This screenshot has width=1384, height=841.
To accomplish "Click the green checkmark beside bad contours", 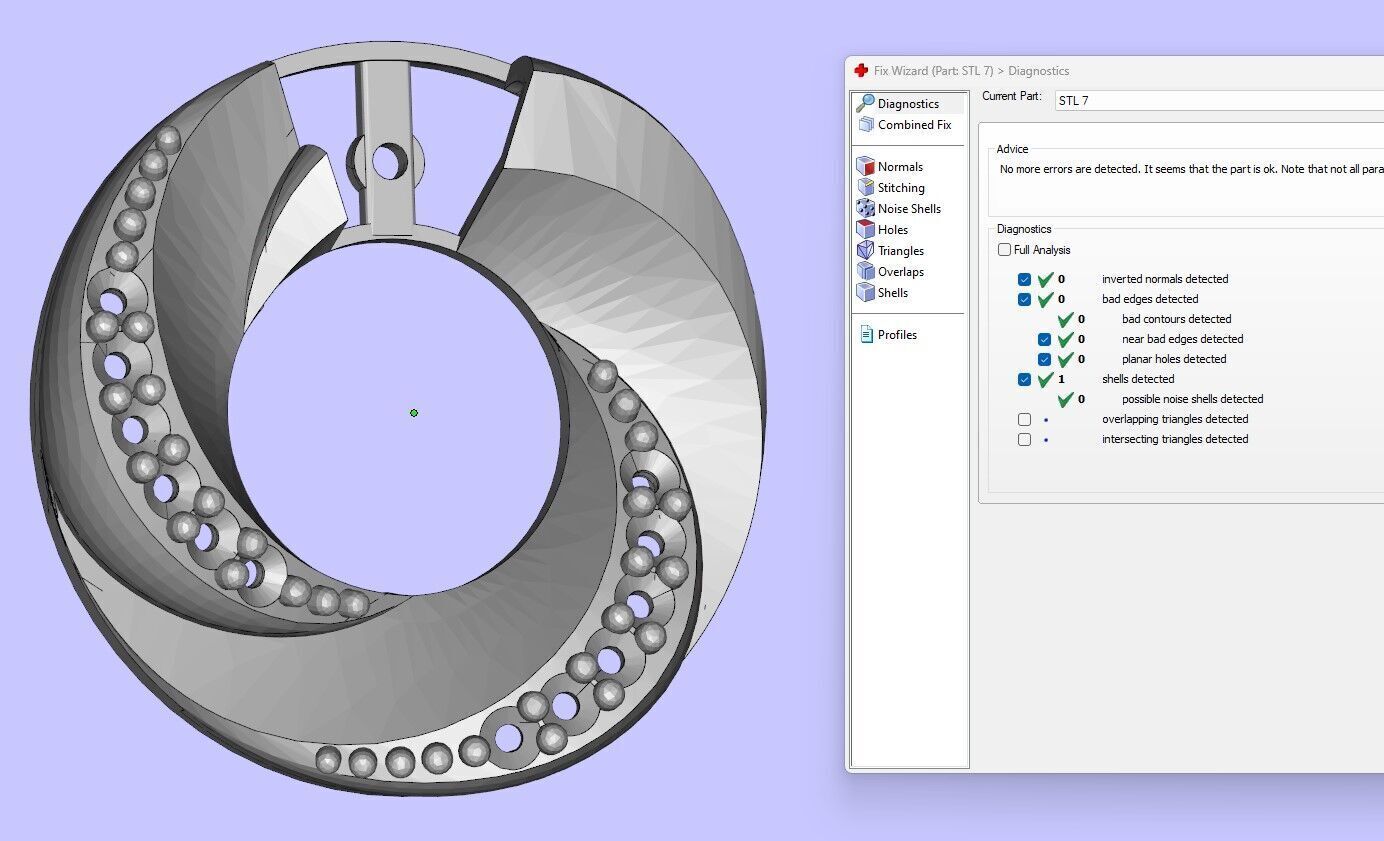I will [x=1066, y=319].
